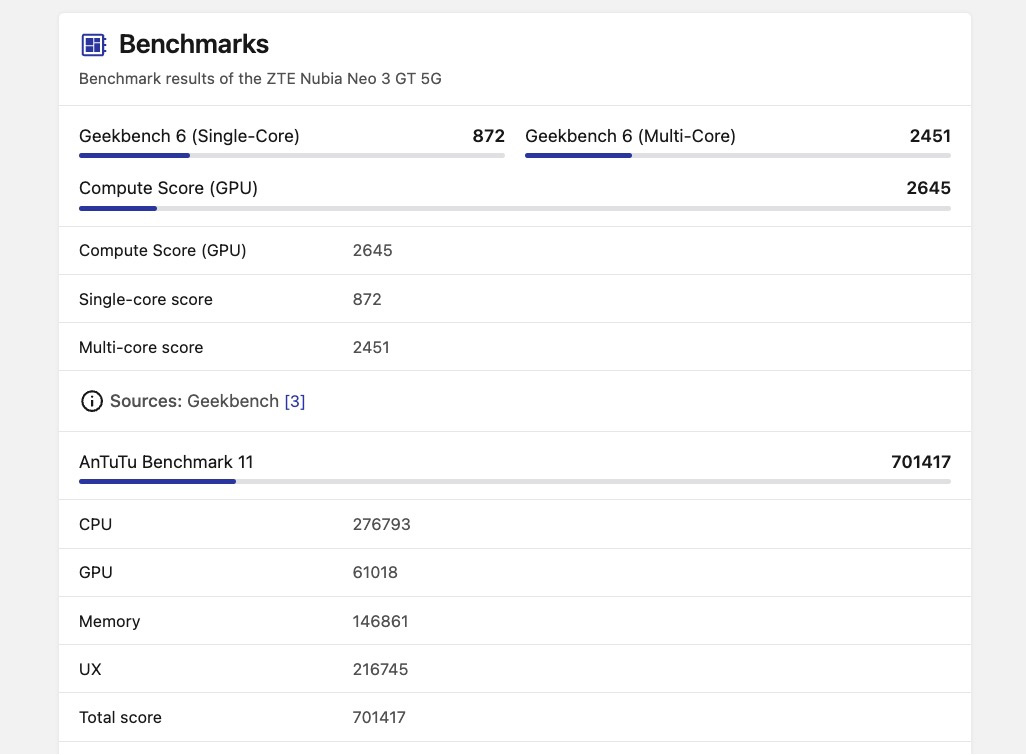
Task: Click the ZTE Nubia Neo 3 GT 5G subtitle
Action: tap(260, 79)
